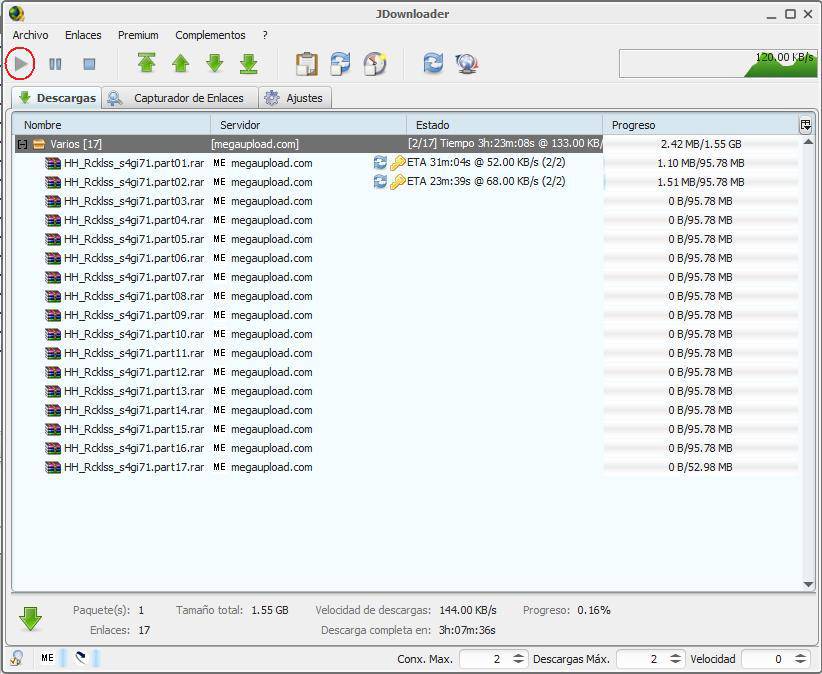Image resolution: width=822 pixels, height=674 pixels.
Task: Click the curved arrow icon in status bar
Action: pyautogui.click(x=81, y=658)
